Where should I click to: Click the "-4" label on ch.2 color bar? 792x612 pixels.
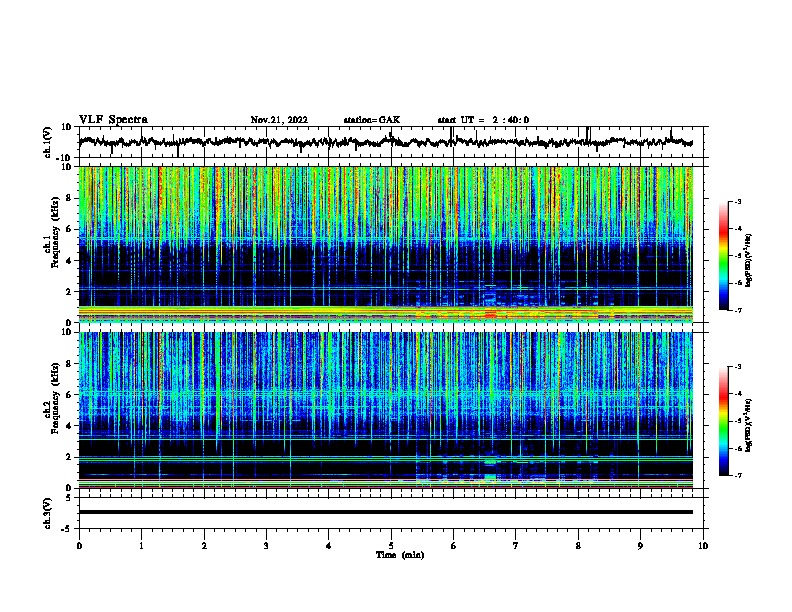coord(737,394)
